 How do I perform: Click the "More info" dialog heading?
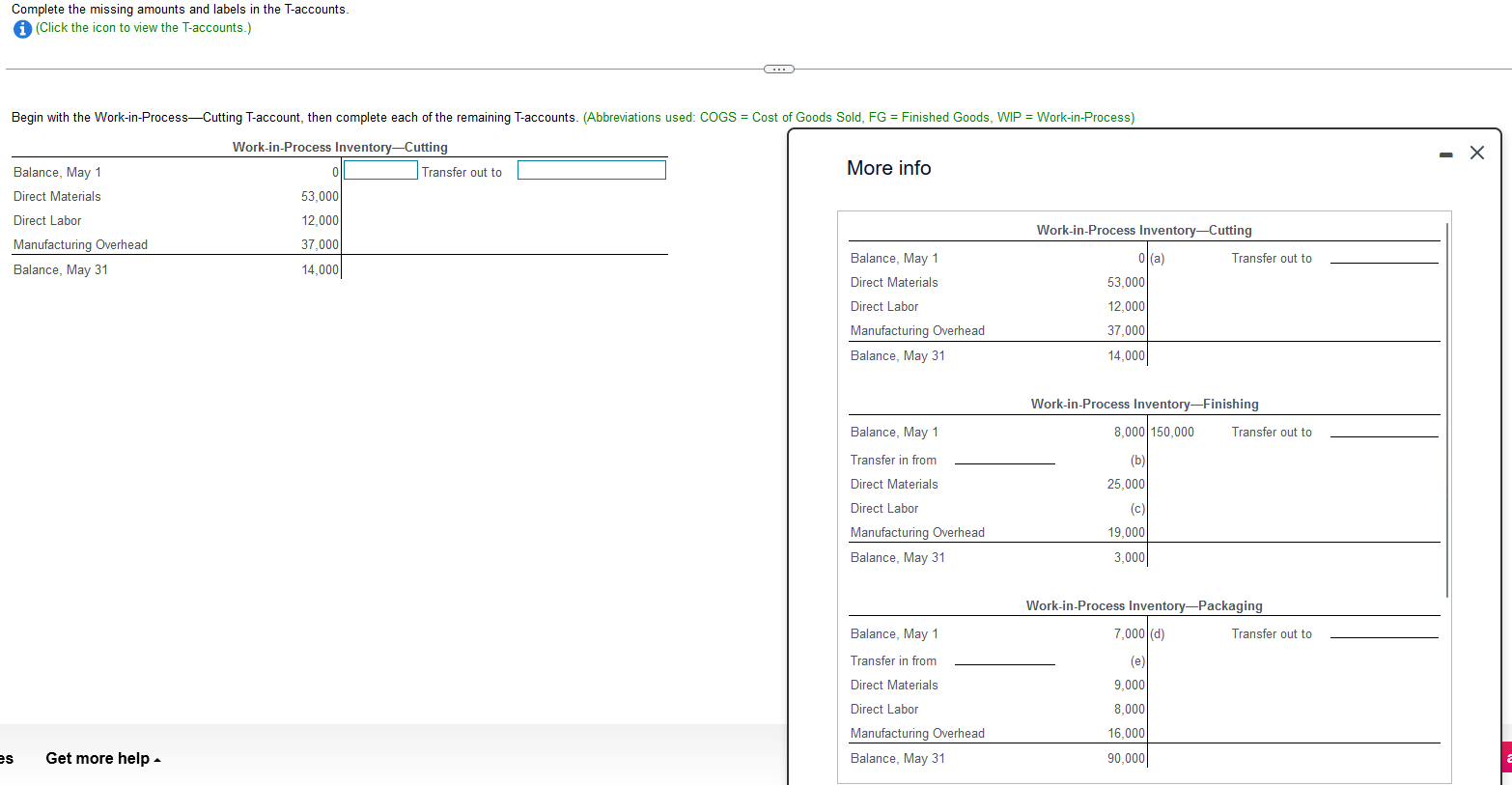pos(888,168)
